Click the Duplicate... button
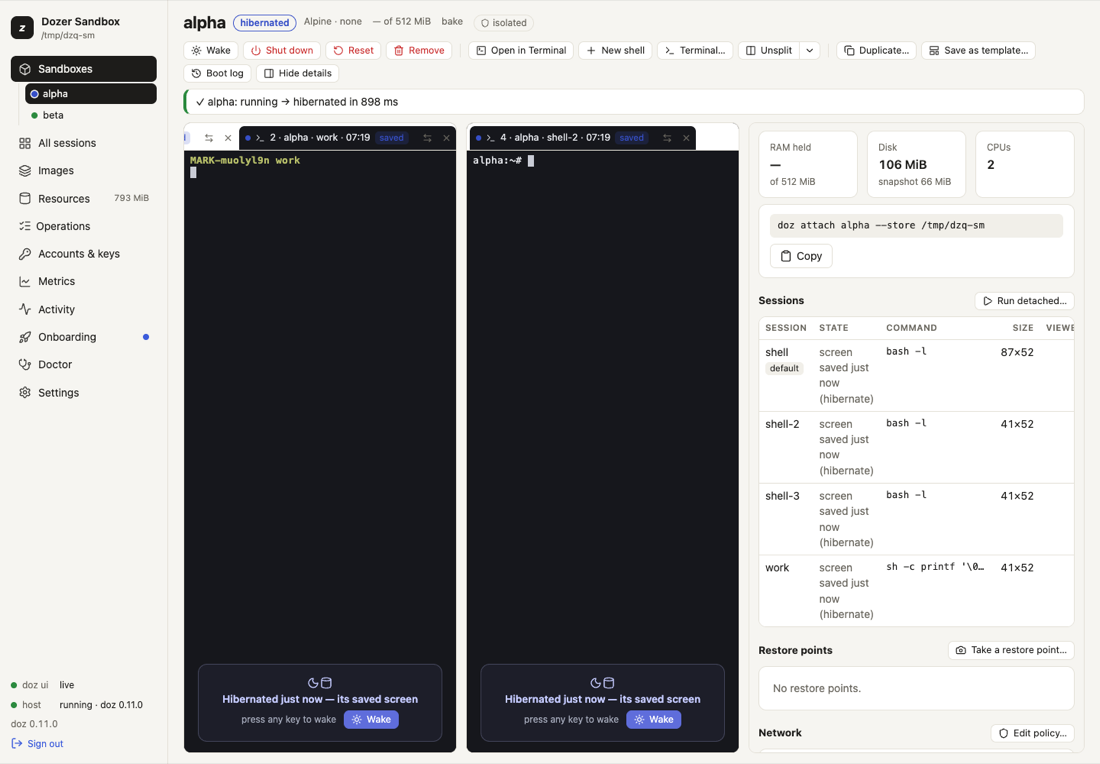The width and height of the screenshot is (1100, 764). tap(876, 51)
